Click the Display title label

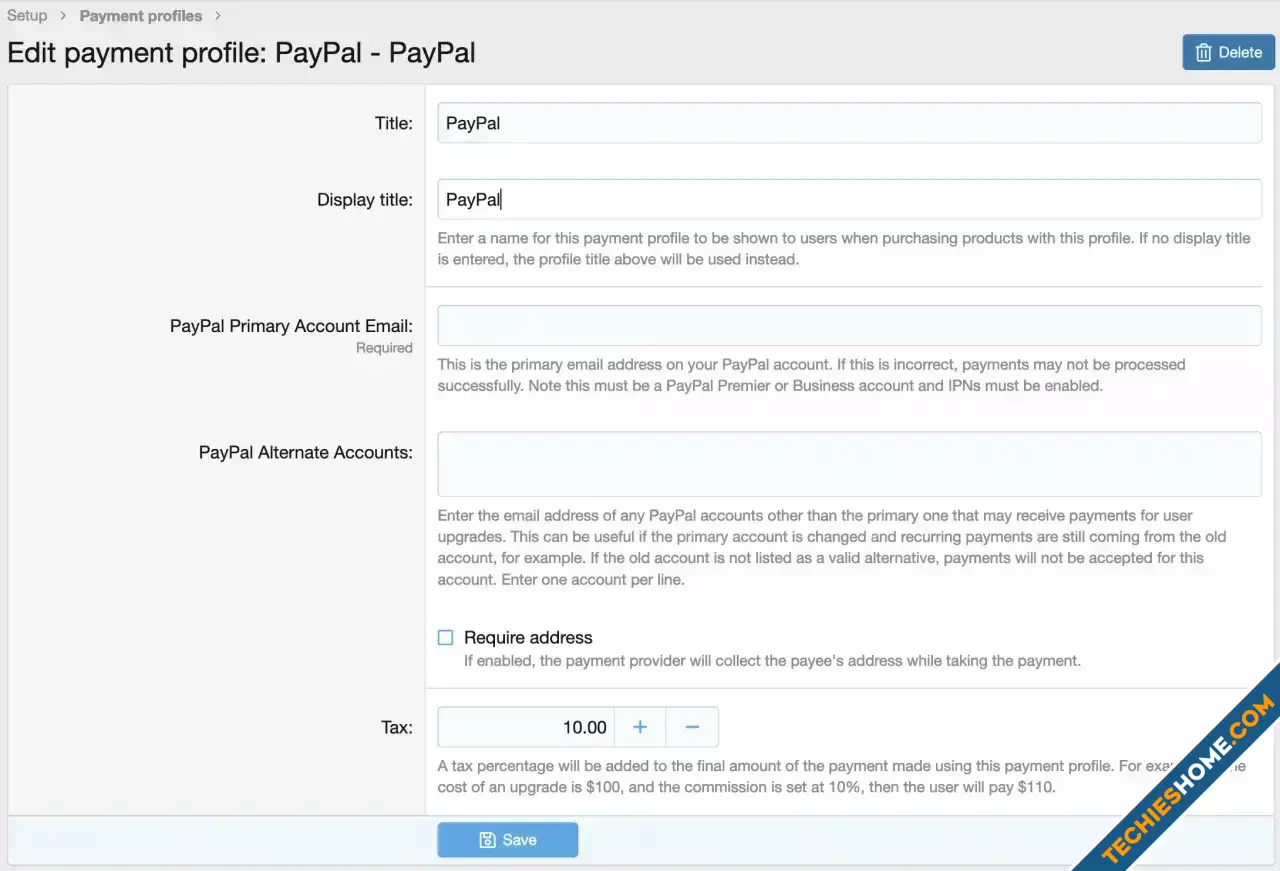point(365,199)
